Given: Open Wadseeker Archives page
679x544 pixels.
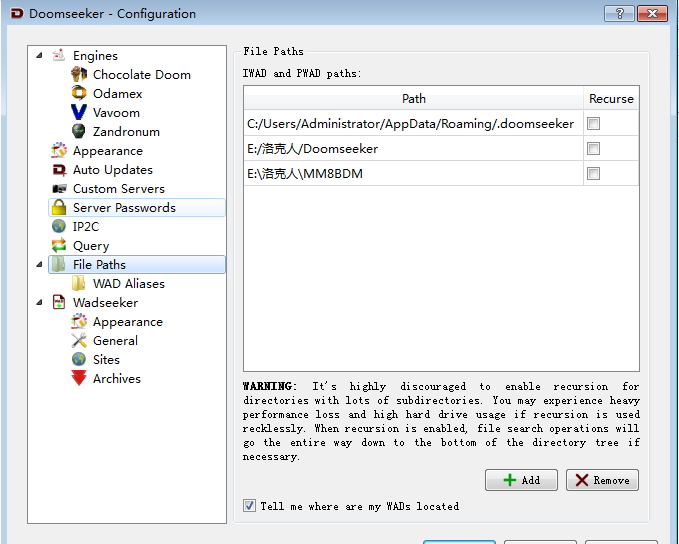Looking at the screenshot, I should pyautogui.click(x=116, y=379).
